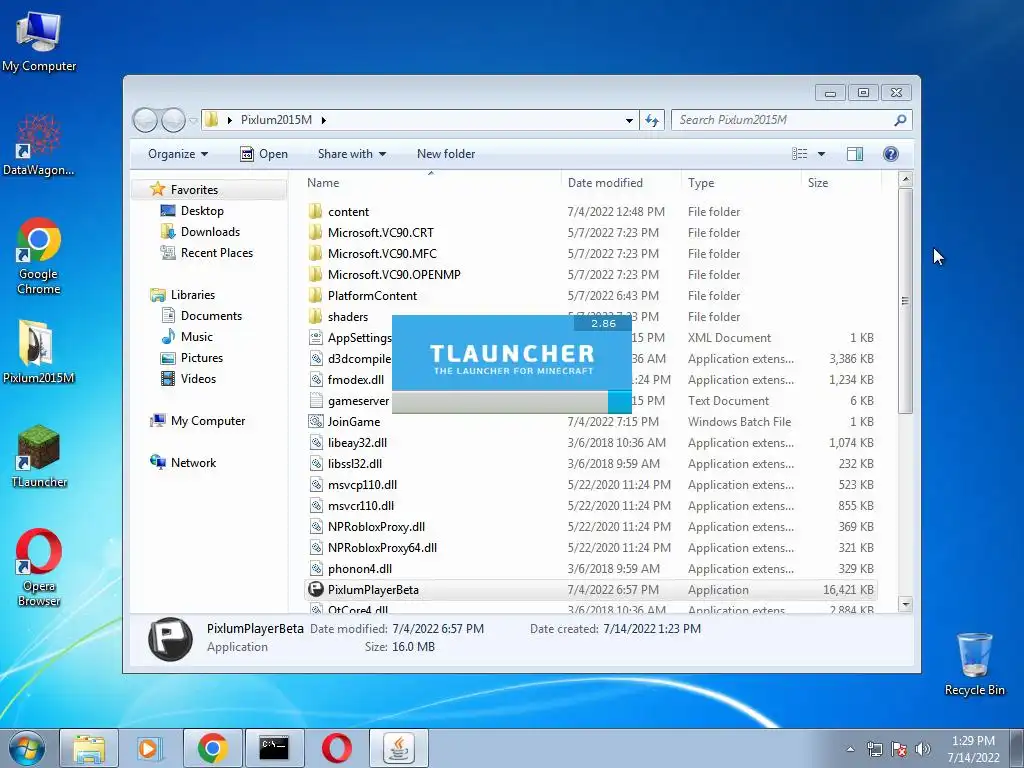The image size is (1024, 768).
Task: Click Explorer Forward navigation button
Action: pyautogui.click(x=173, y=120)
